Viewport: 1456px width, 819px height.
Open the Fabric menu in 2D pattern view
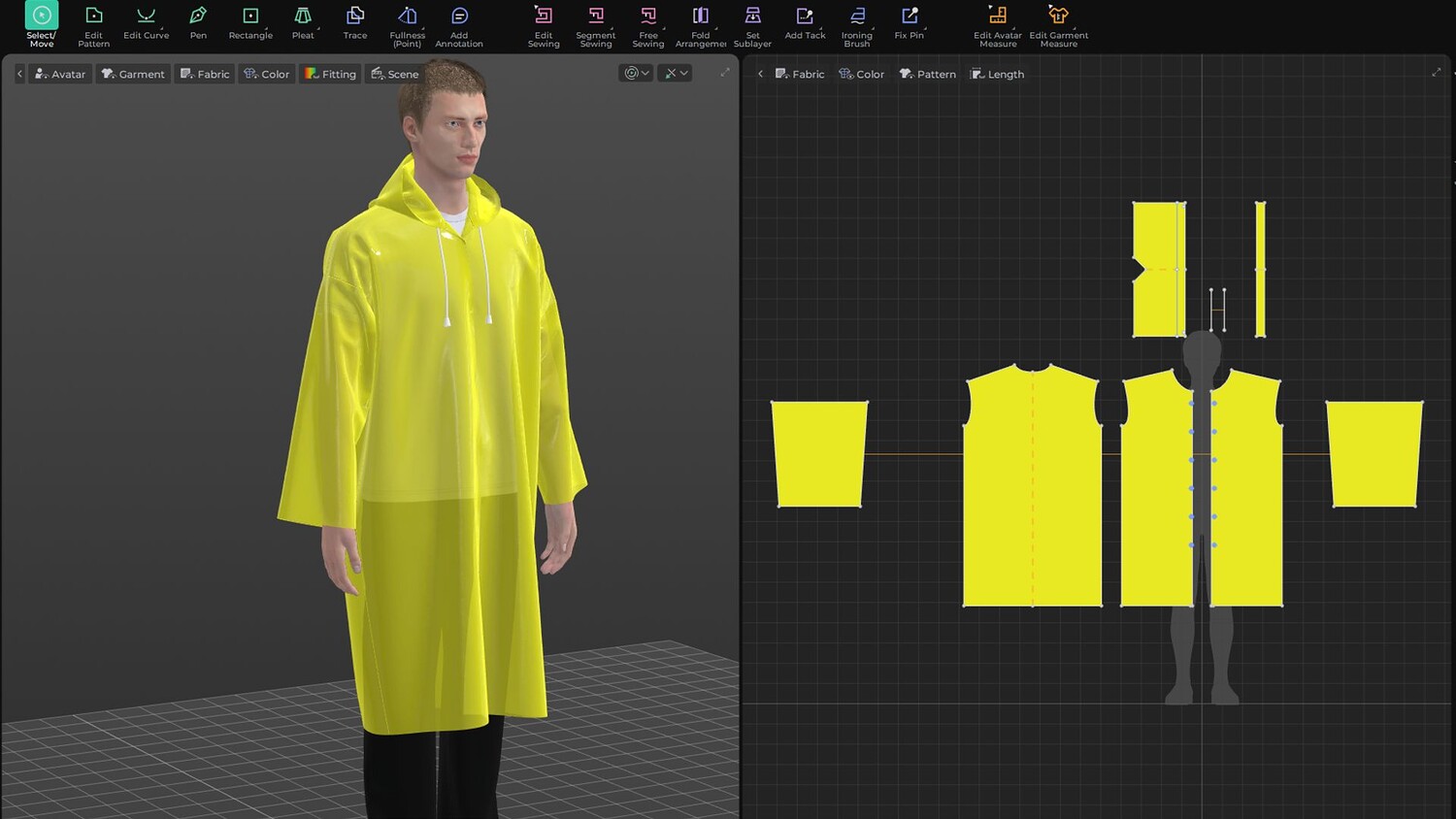tap(800, 74)
